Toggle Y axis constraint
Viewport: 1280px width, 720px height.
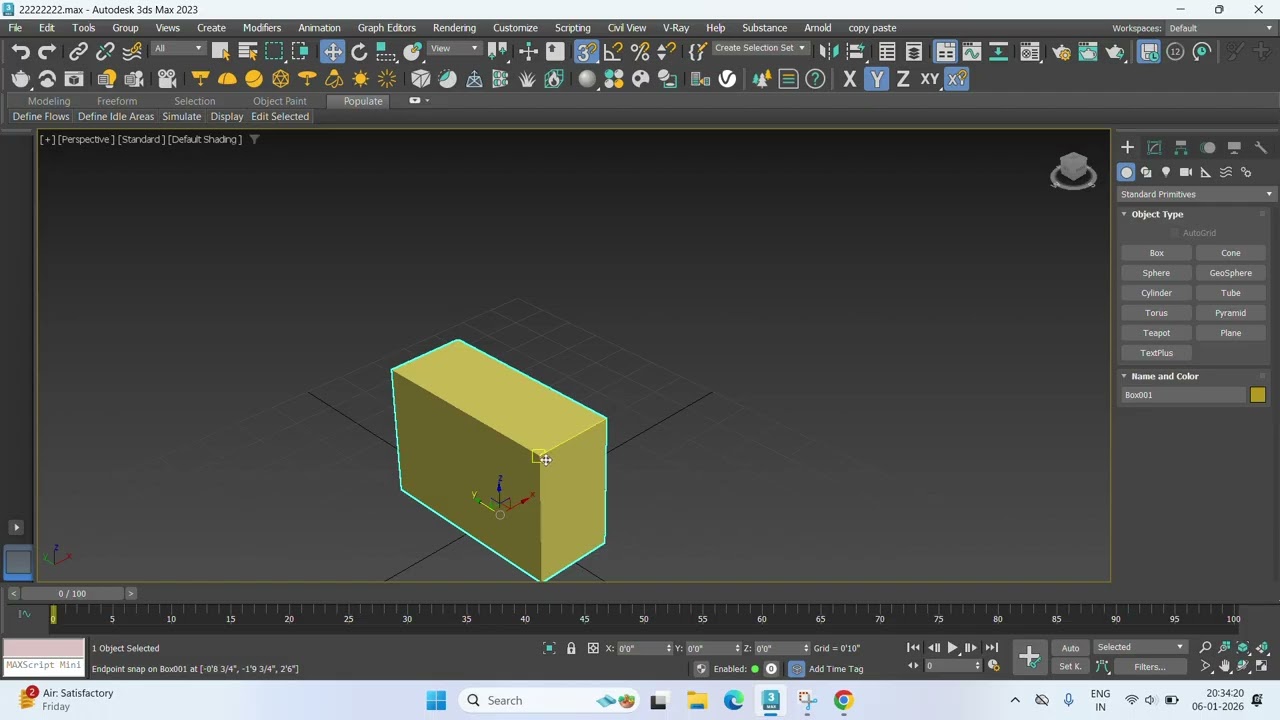click(x=877, y=79)
